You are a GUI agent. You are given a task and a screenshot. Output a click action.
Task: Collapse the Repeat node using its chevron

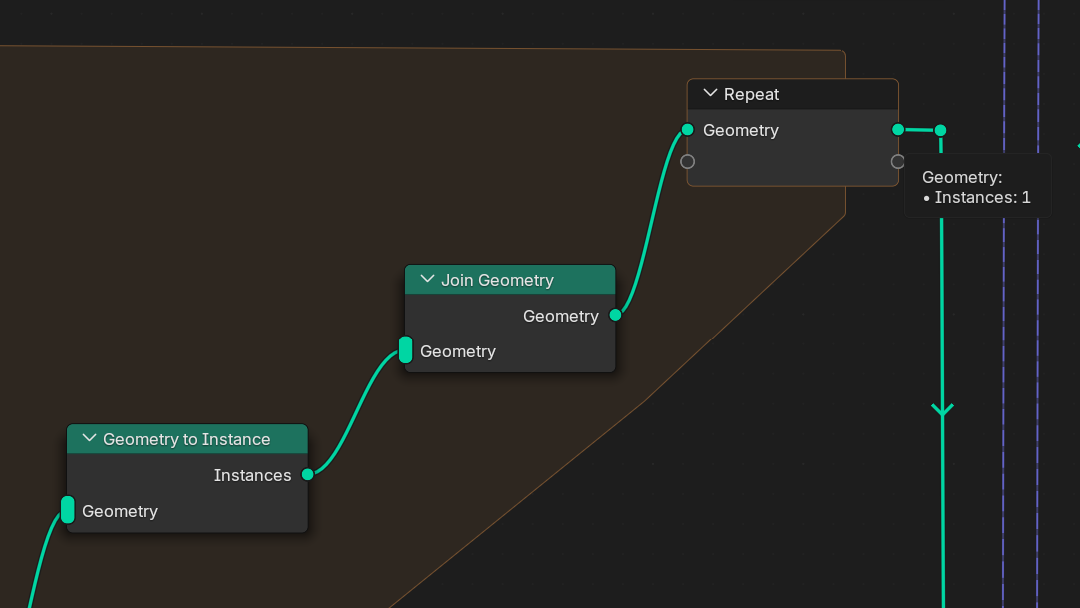710,94
